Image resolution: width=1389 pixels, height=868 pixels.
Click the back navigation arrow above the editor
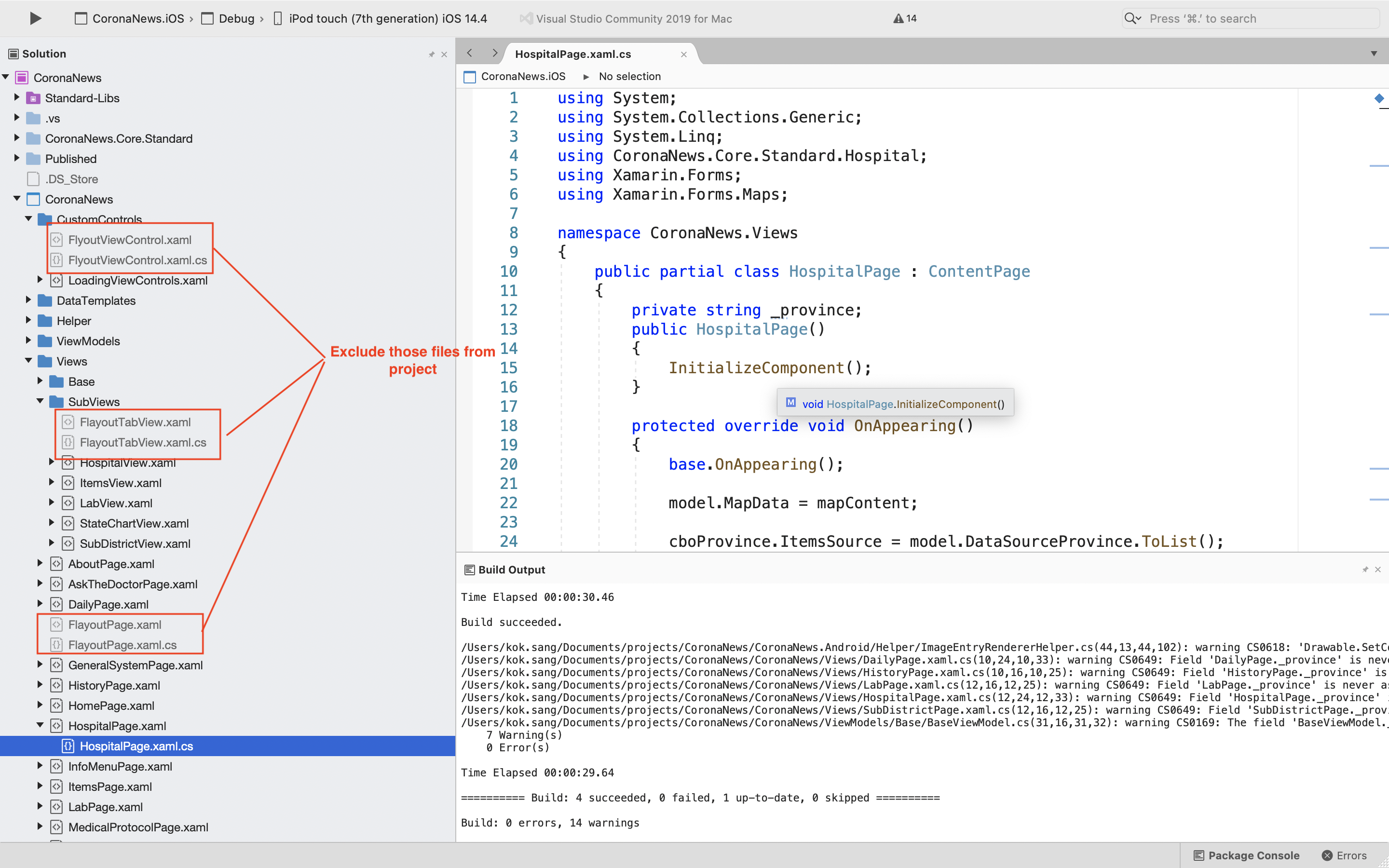[x=470, y=53]
